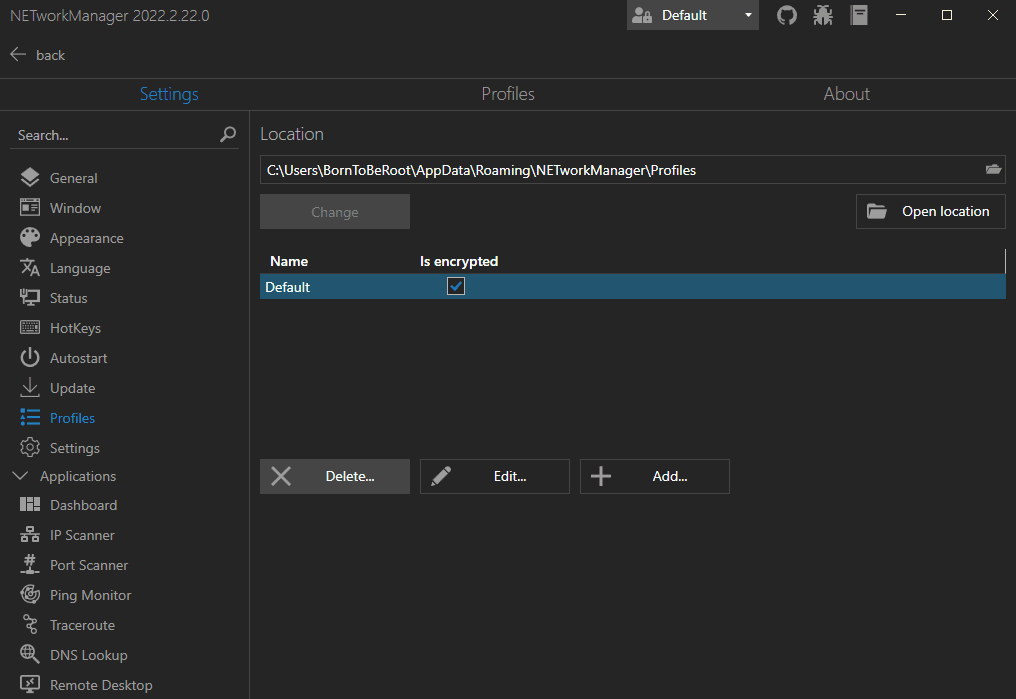This screenshot has width=1016, height=699.
Task: Click the folder browse icon in Location field
Action: [x=993, y=170]
